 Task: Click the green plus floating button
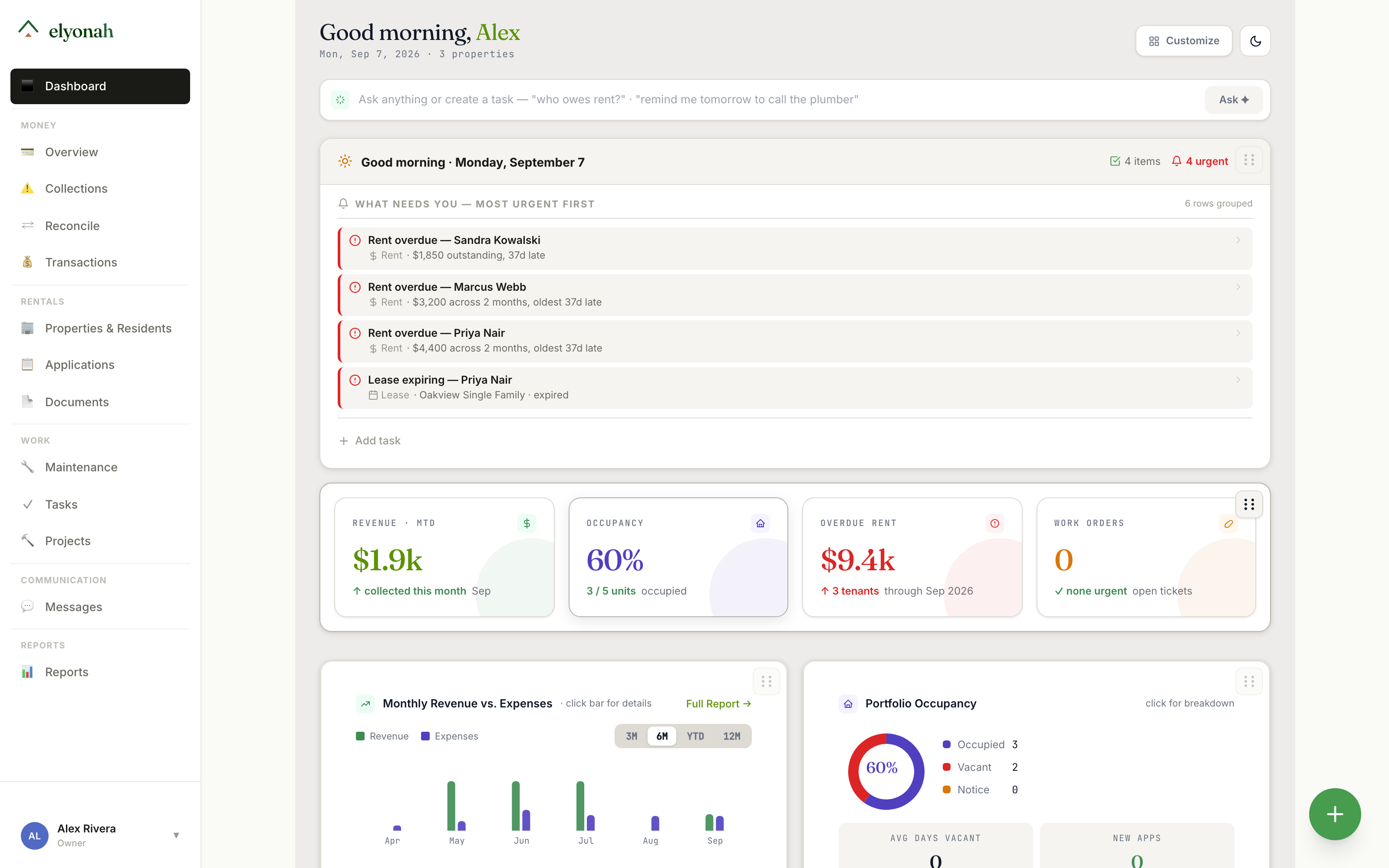pos(1334,814)
